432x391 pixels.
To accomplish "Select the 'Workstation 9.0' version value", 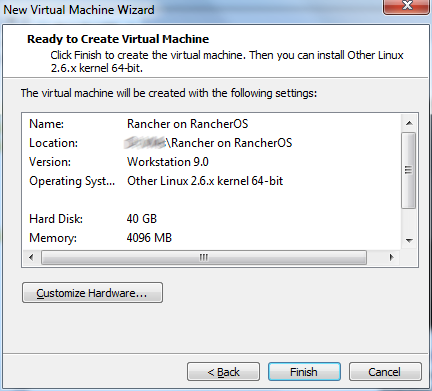I will coord(168,162).
